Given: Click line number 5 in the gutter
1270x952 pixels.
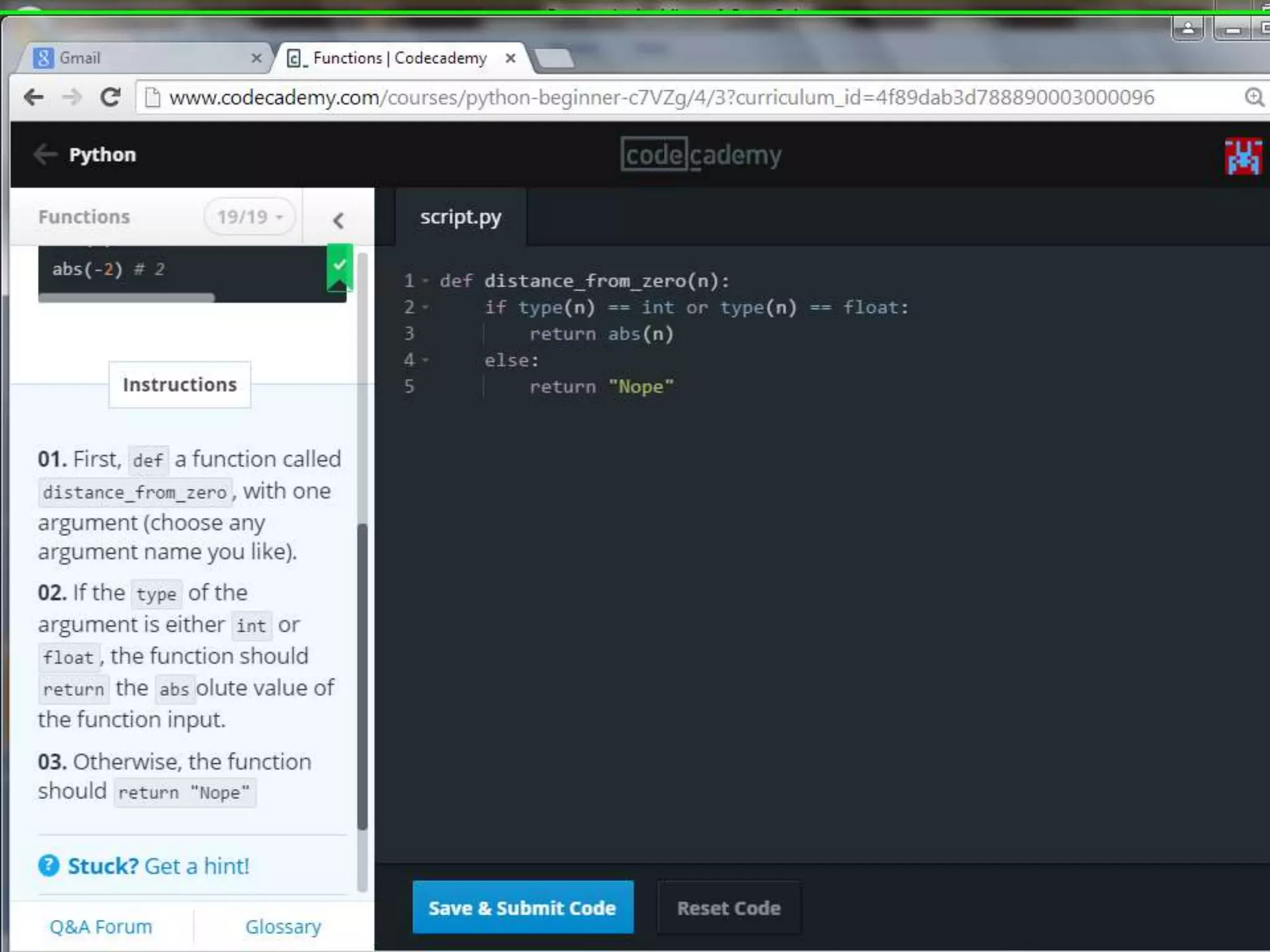Looking at the screenshot, I should pyautogui.click(x=409, y=386).
